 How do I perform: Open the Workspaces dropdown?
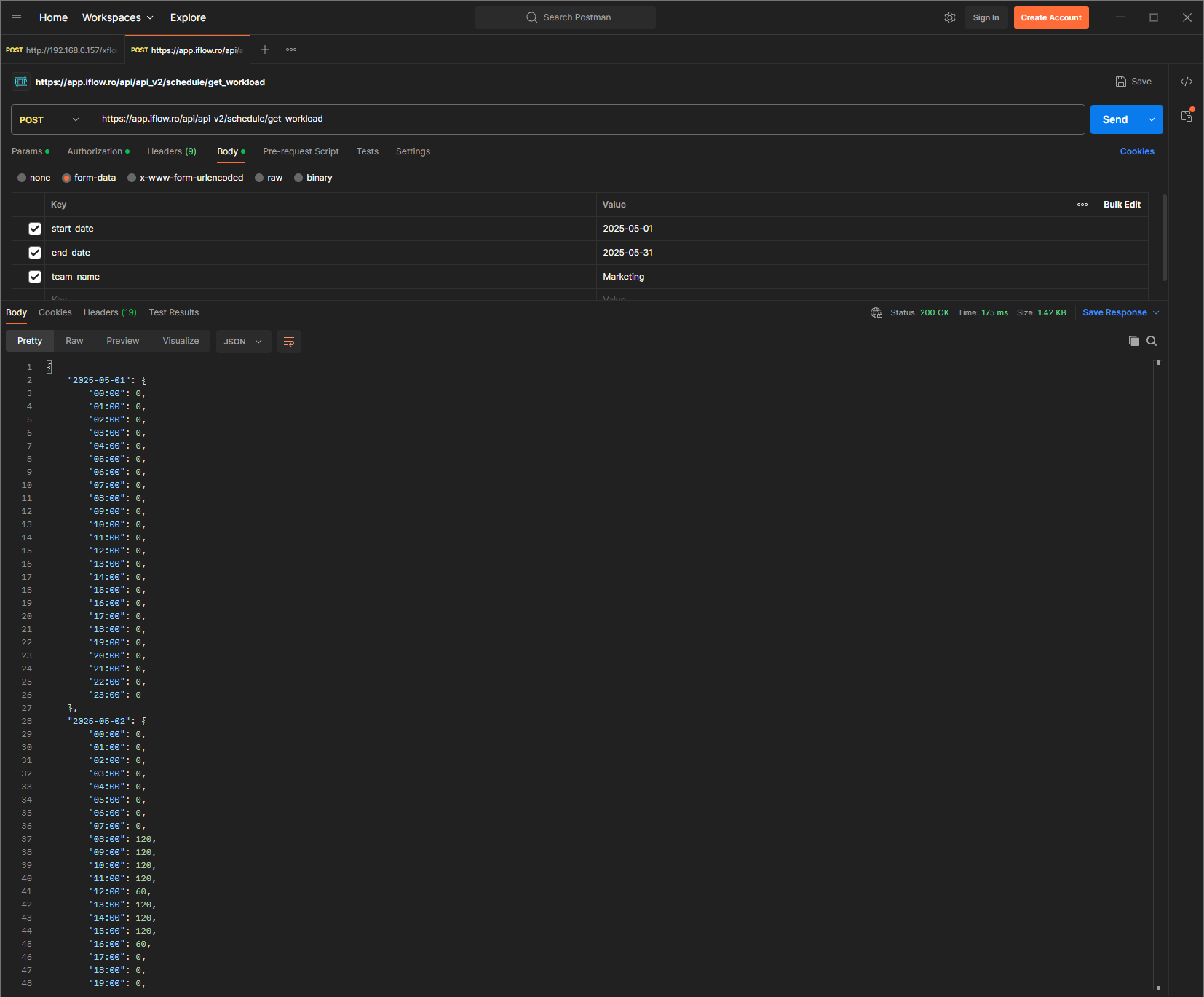click(118, 17)
